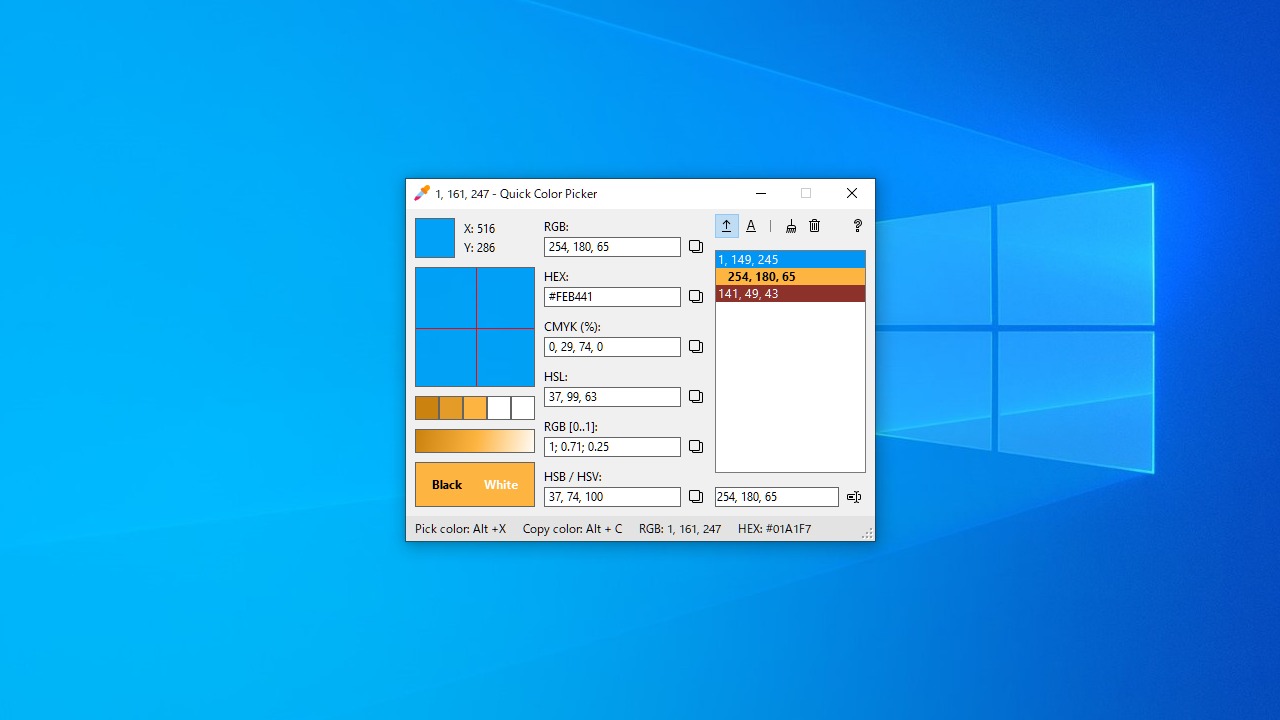Screen dimensions: 1280x720
Task: Open help via the question mark icon
Action: click(x=857, y=226)
